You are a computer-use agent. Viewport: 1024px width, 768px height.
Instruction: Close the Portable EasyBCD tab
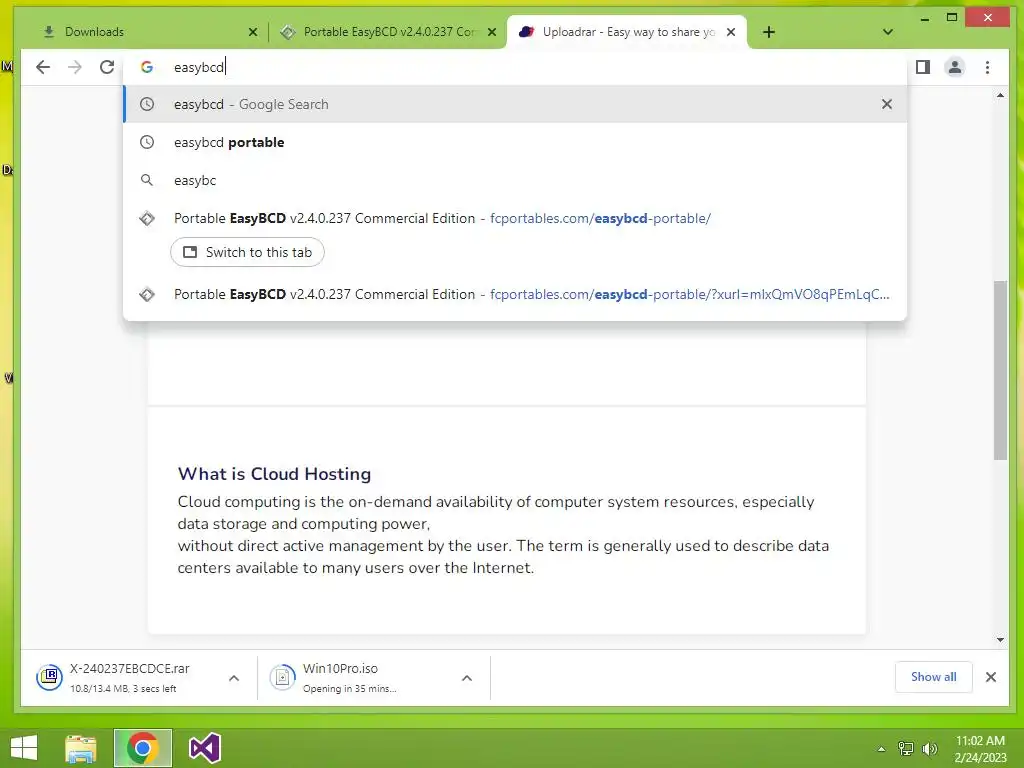(x=492, y=32)
